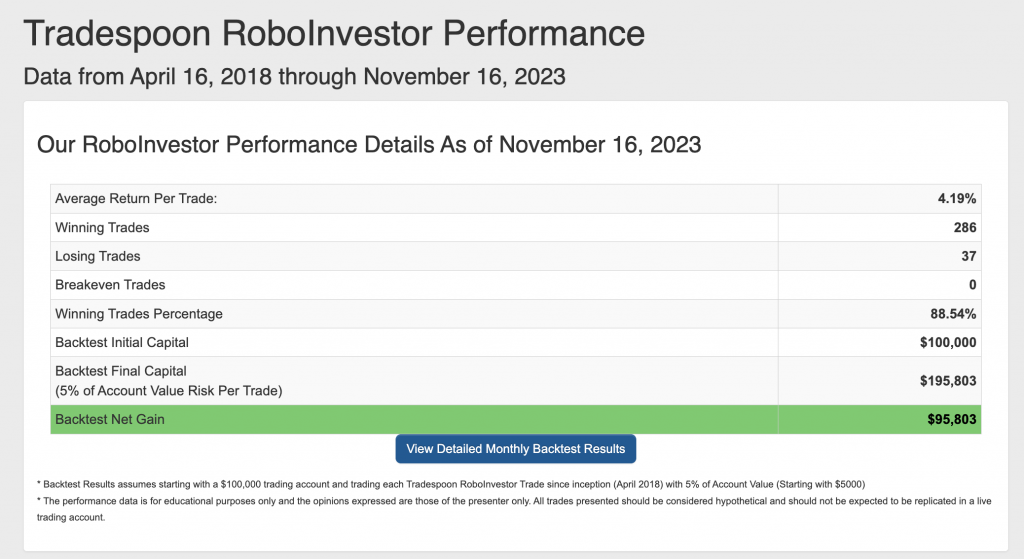Click the 0 breakeven trades value
Image resolution: width=1024 pixels, height=559 pixels.
pos(972,285)
